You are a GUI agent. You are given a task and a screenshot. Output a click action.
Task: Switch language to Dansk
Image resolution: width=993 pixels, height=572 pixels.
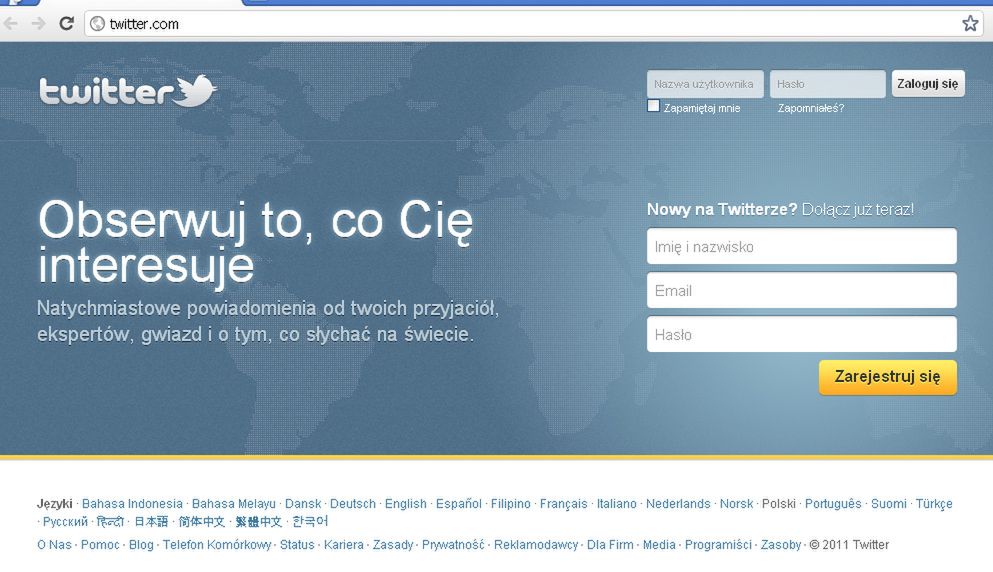coord(303,504)
